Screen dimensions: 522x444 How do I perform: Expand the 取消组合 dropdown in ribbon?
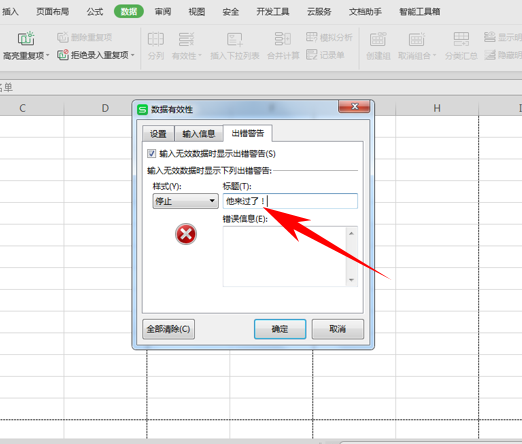[434, 55]
